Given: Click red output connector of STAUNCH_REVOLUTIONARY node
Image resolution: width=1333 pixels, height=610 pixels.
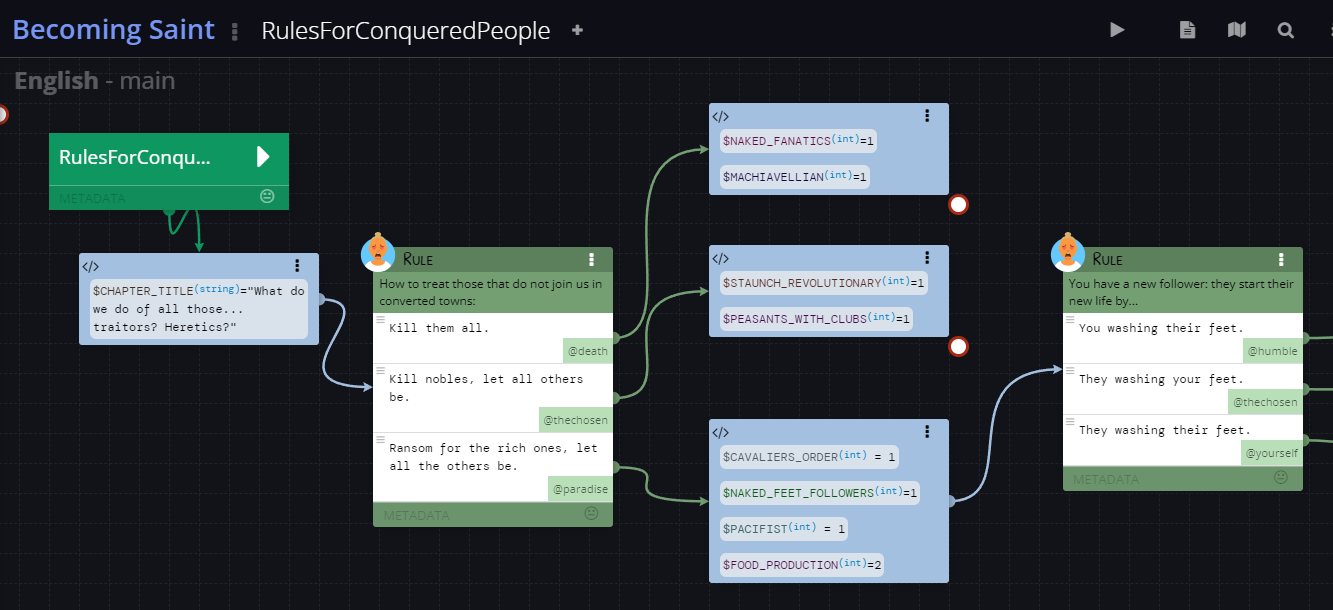Looking at the screenshot, I should pyautogui.click(x=958, y=347).
